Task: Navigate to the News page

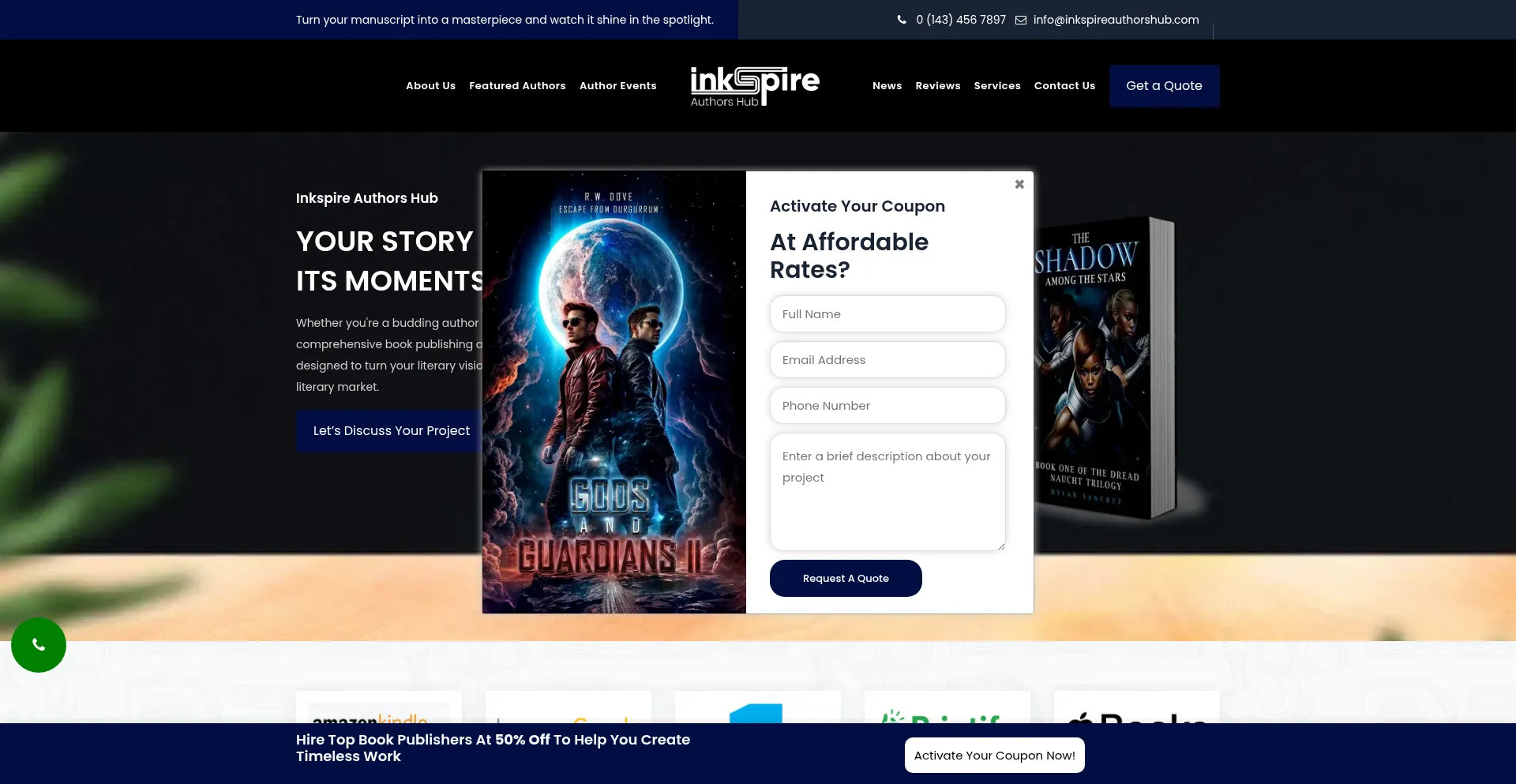Action: (x=887, y=86)
